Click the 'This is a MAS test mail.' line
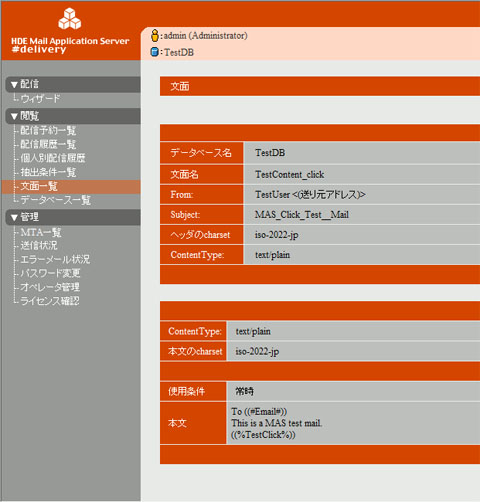 tap(277, 423)
